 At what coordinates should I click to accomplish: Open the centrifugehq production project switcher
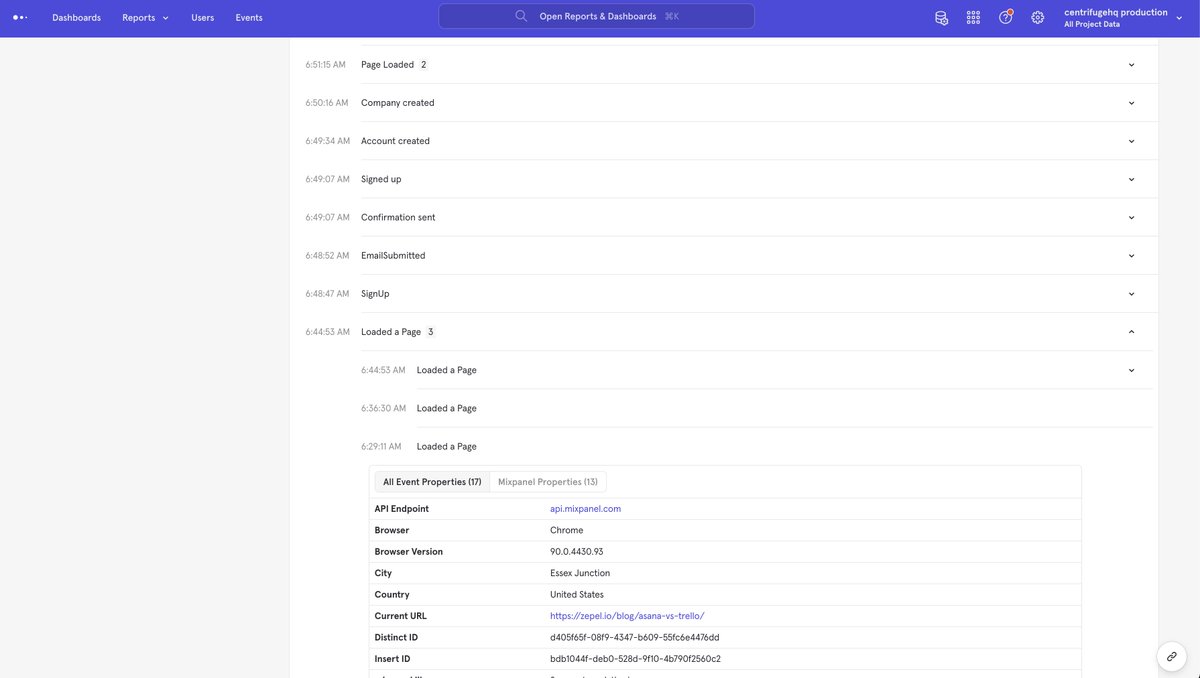[1122, 18]
